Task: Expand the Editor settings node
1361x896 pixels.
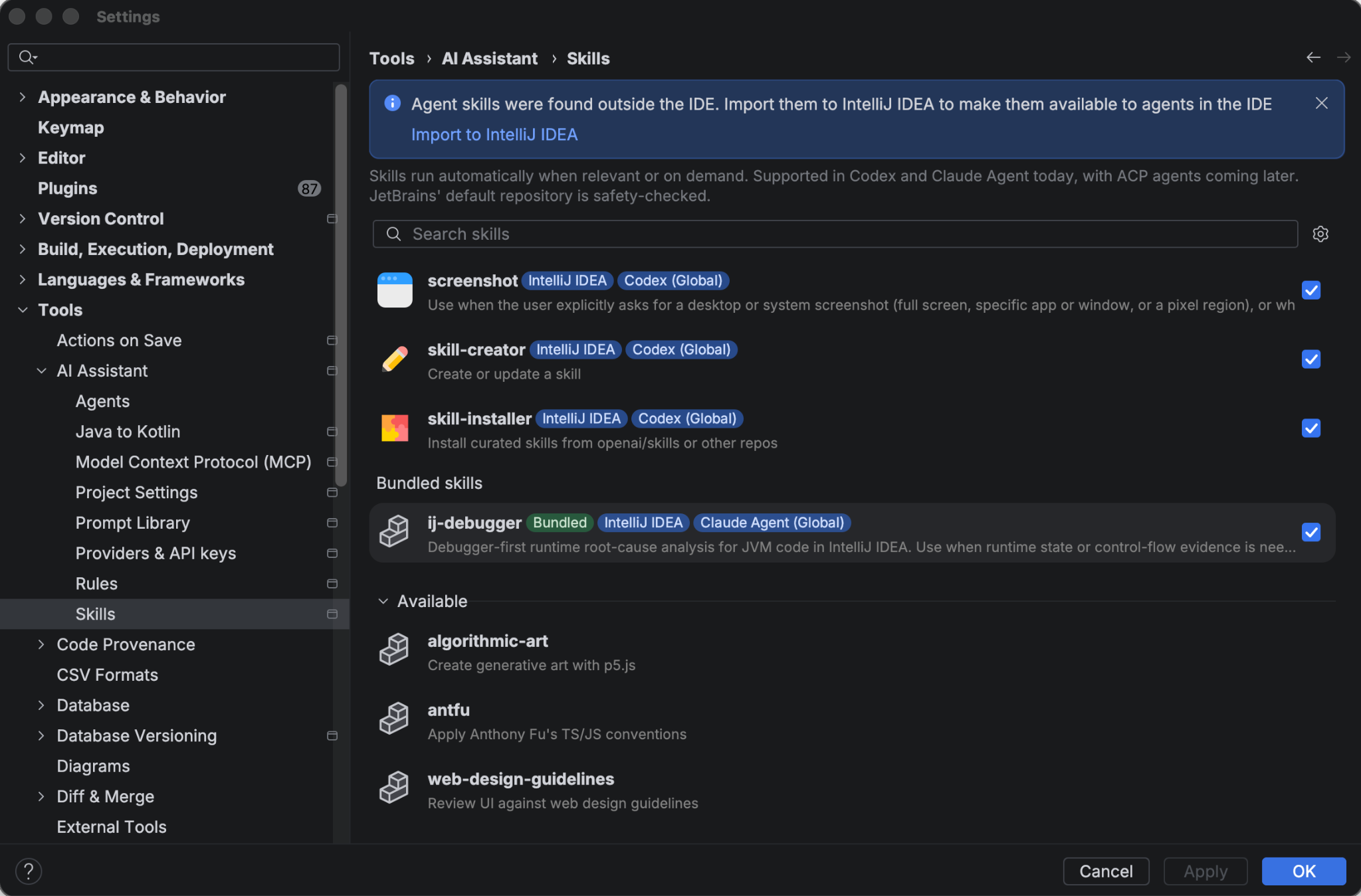Action: [x=23, y=158]
